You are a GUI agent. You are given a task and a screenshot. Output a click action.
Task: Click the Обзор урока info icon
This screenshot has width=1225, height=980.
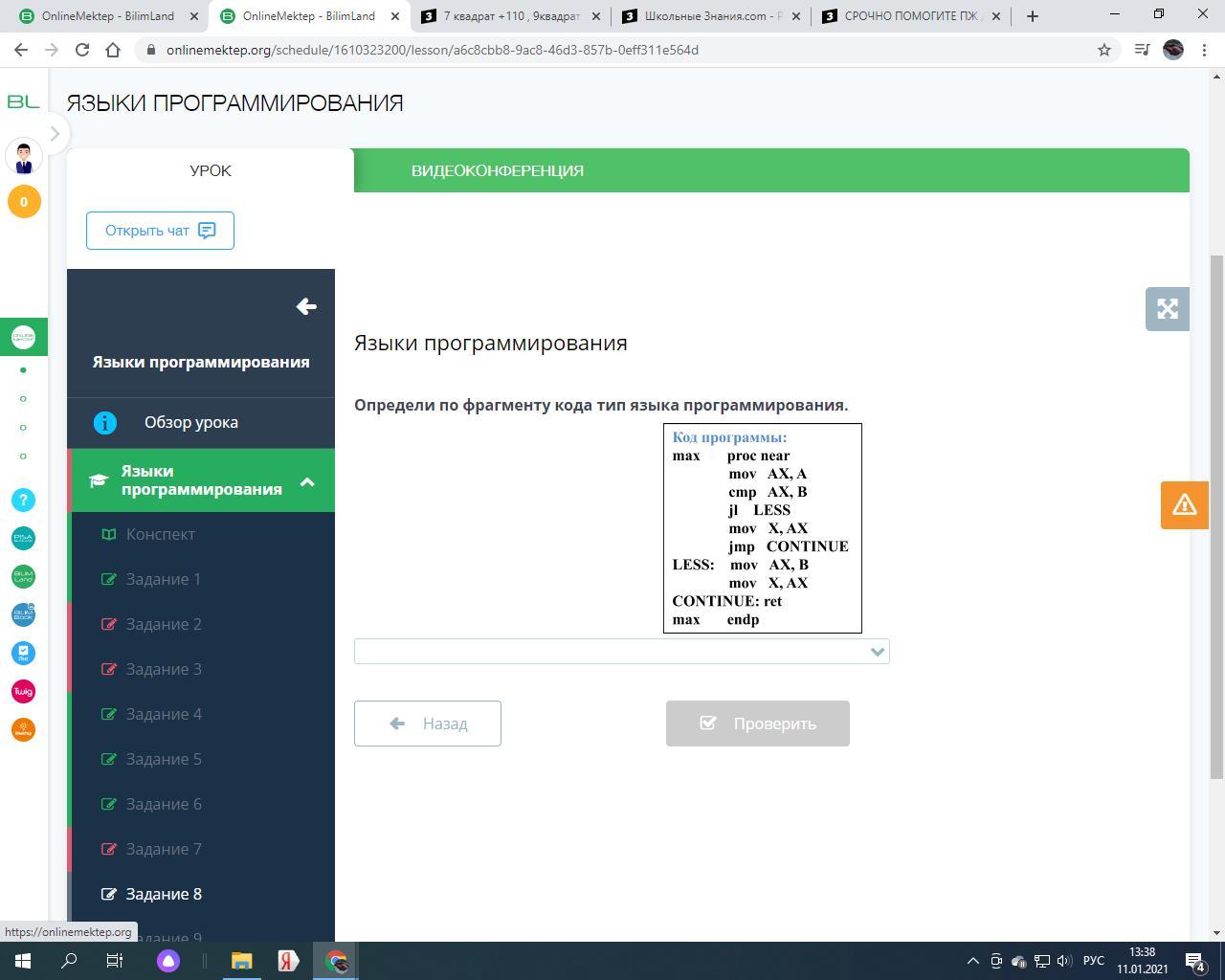click(x=105, y=422)
